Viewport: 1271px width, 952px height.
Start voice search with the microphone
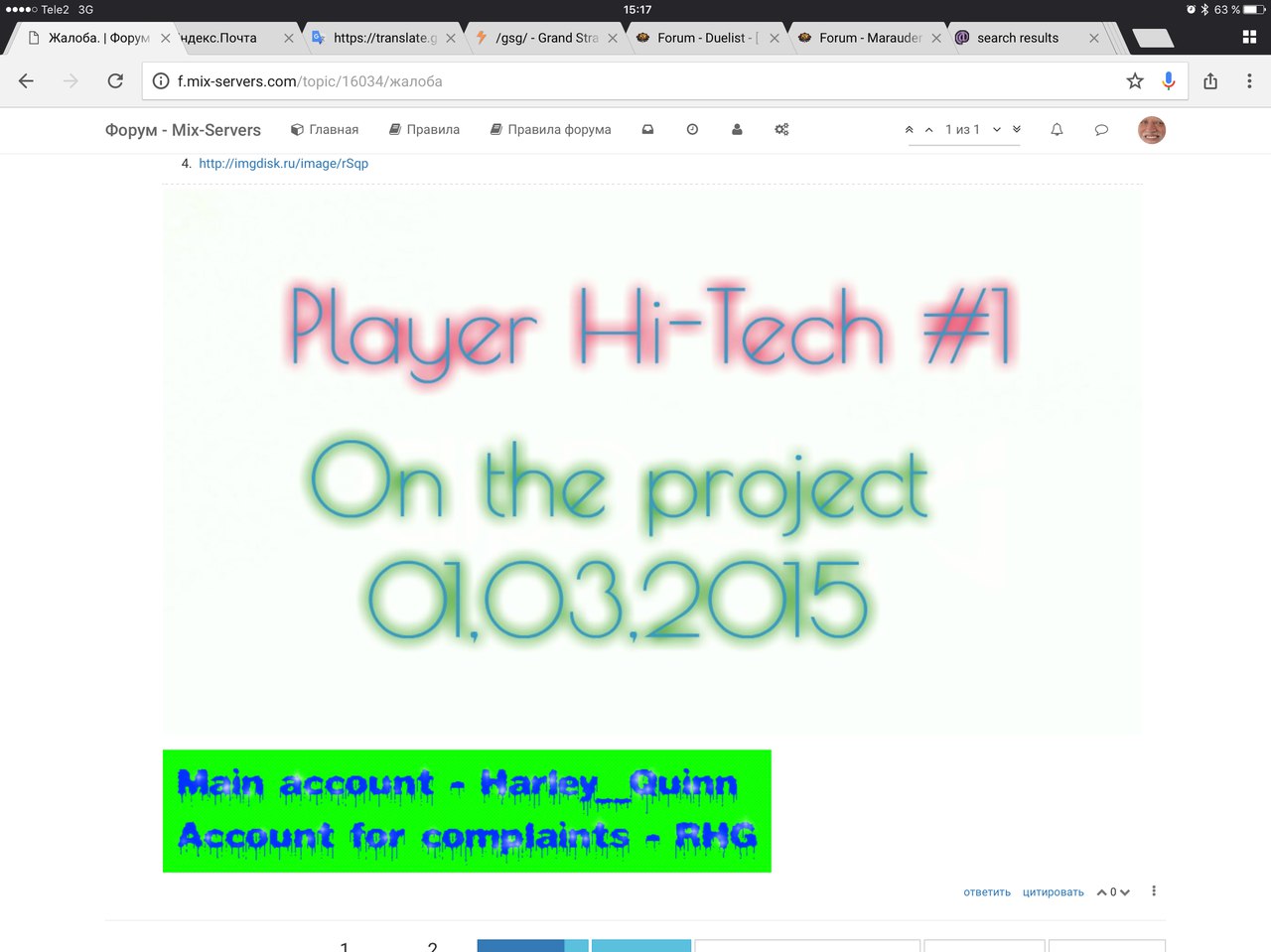pos(1169,81)
